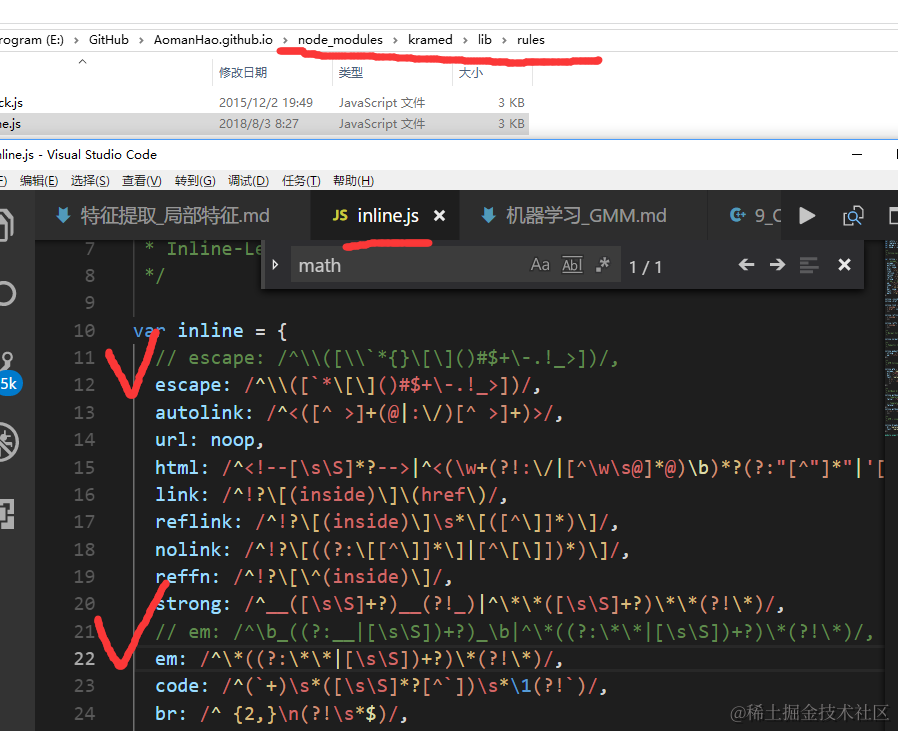The image size is (898, 731).
Task: Navigate to AomanHao.github.io breadcrumb folder
Action: point(213,40)
